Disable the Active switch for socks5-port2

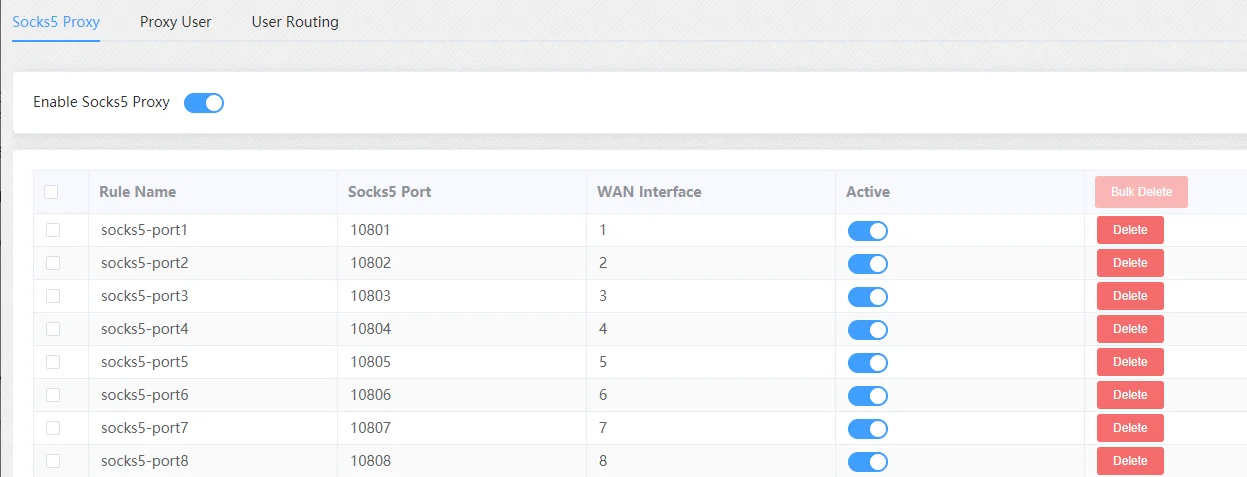[867, 264]
